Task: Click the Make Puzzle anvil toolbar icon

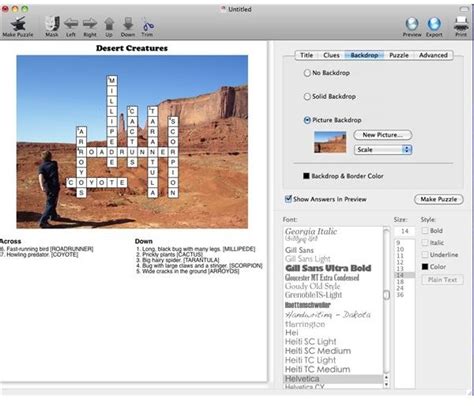Action: coord(18,24)
